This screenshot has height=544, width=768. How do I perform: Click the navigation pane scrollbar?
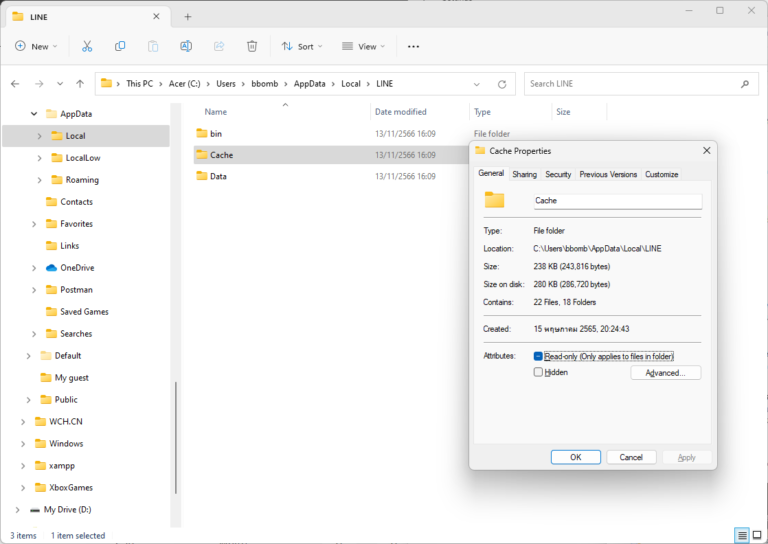[176, 437]
